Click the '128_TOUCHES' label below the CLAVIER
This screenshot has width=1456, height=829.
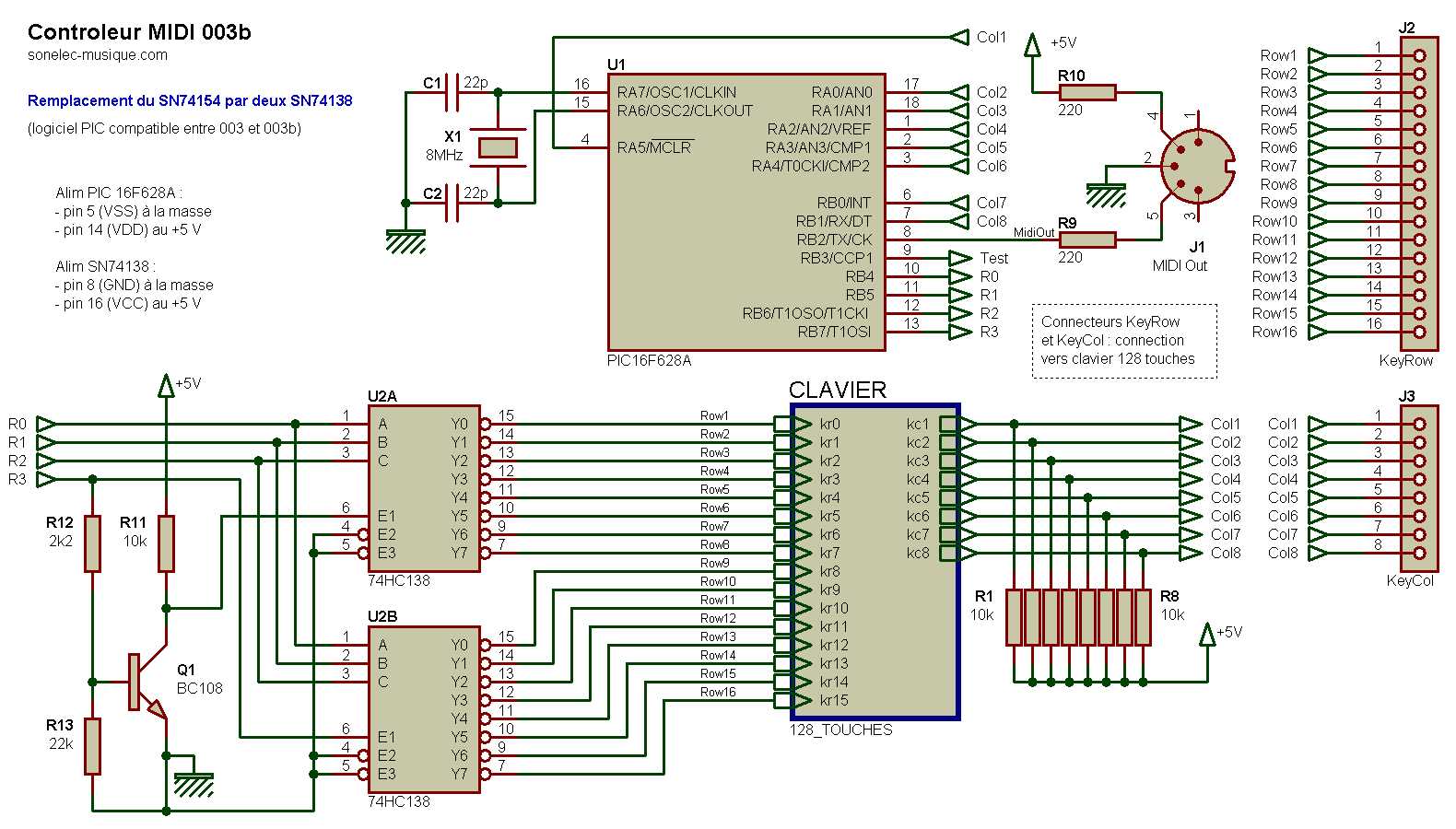[840, 730]
